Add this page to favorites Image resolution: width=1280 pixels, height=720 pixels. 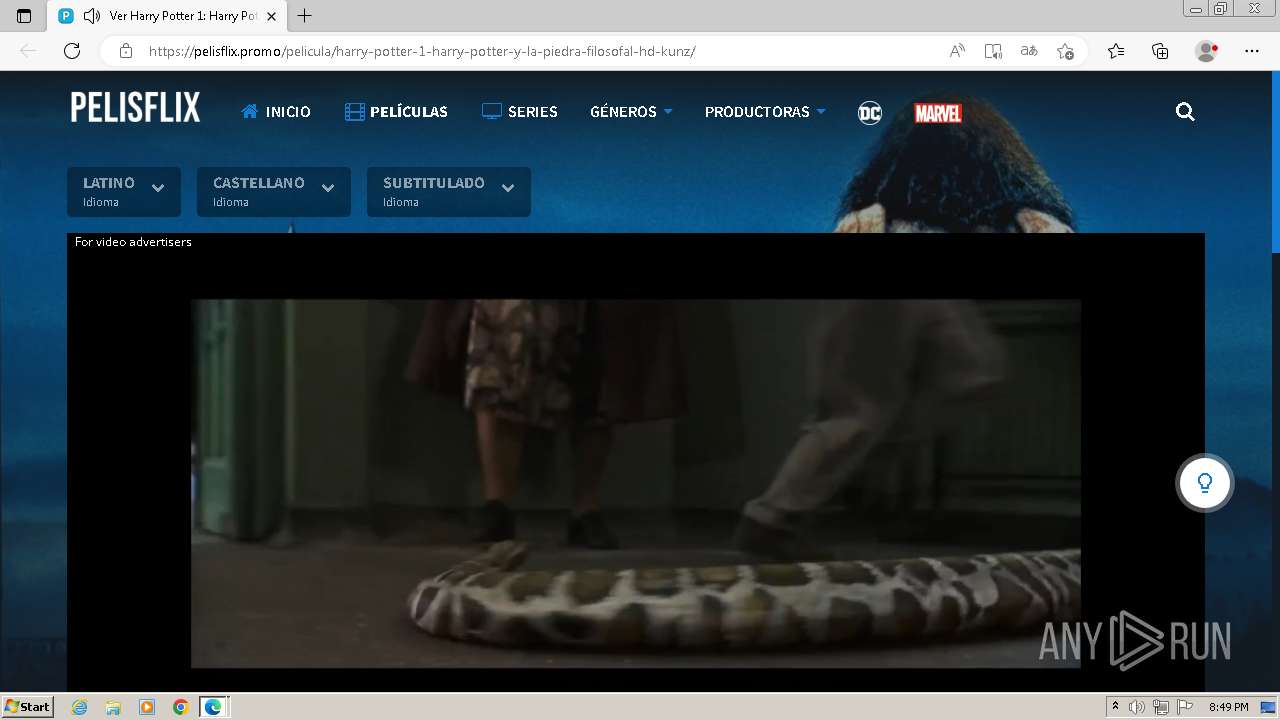1065,51
